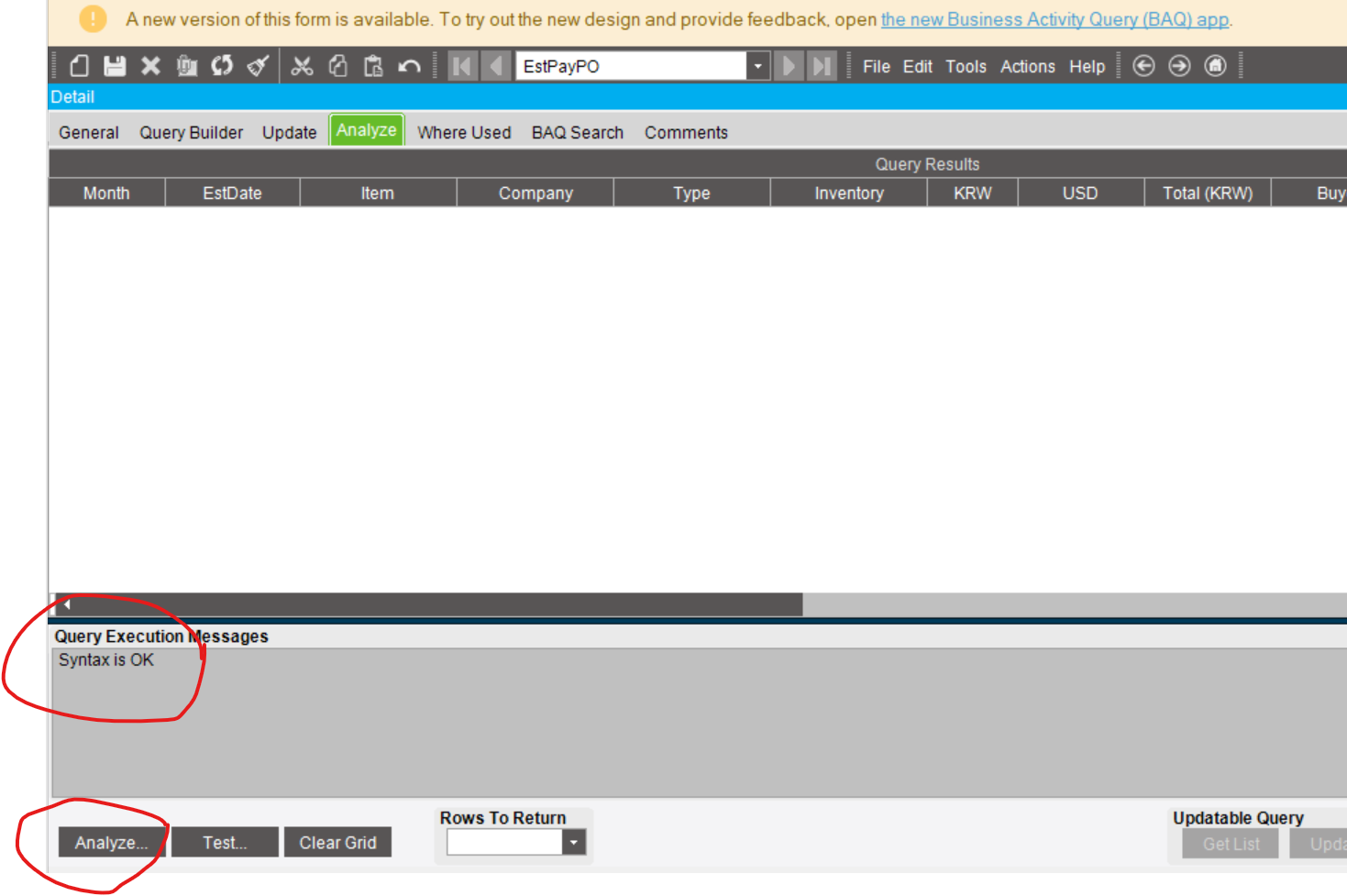The image size is (1347, 896).
Task: Select the Analyze tab
Action: point(366,130)
